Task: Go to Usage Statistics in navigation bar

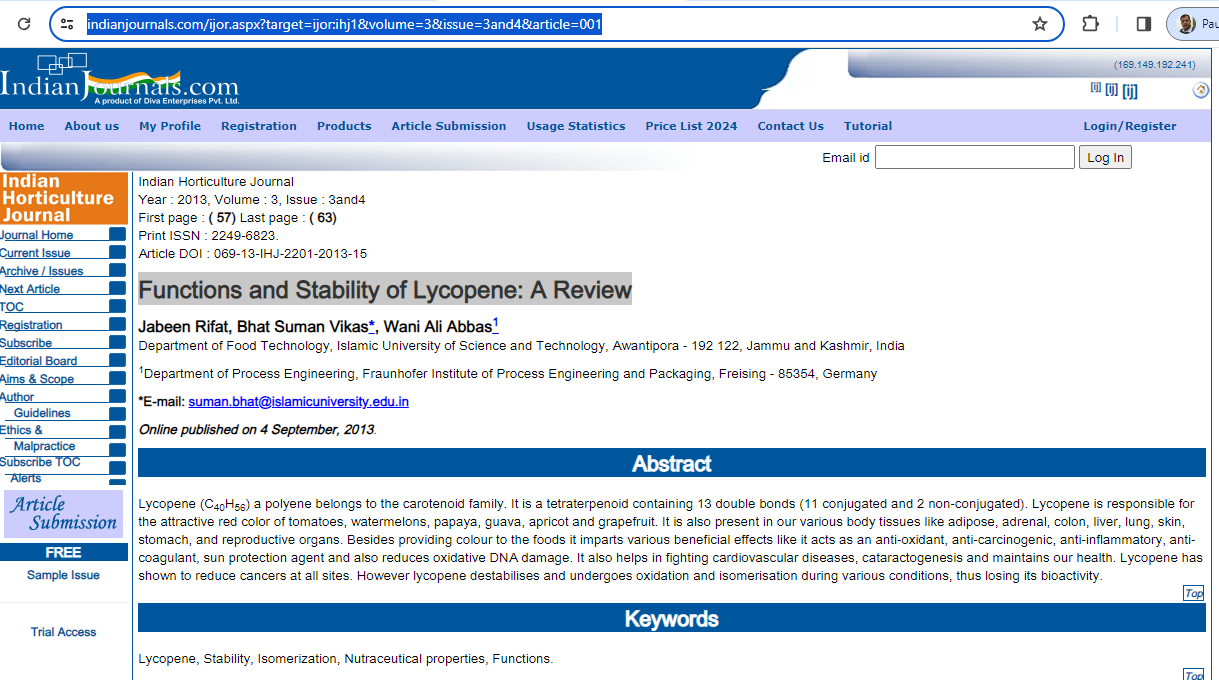Action: tap(576, 126)
